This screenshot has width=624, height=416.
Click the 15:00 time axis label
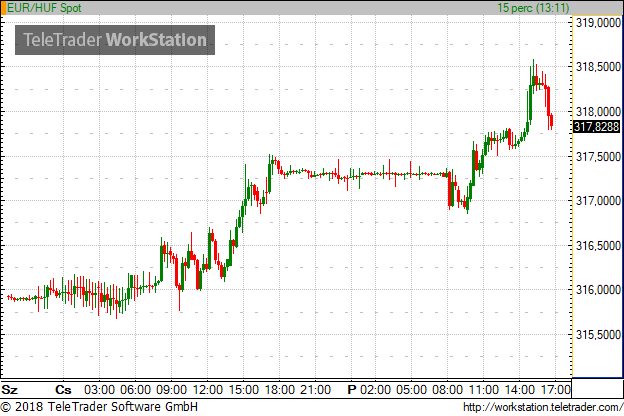point(244,389)
